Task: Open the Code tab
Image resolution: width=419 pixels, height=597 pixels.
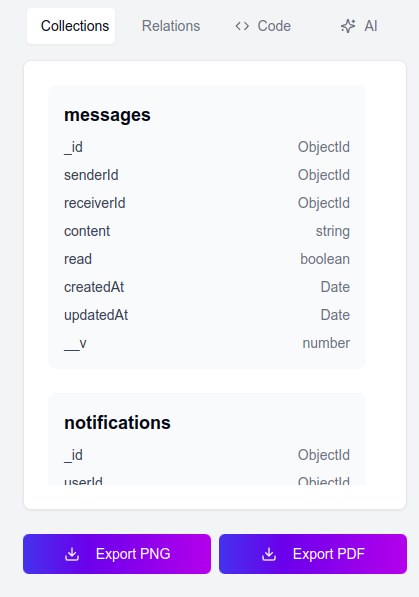Action: 263,26
